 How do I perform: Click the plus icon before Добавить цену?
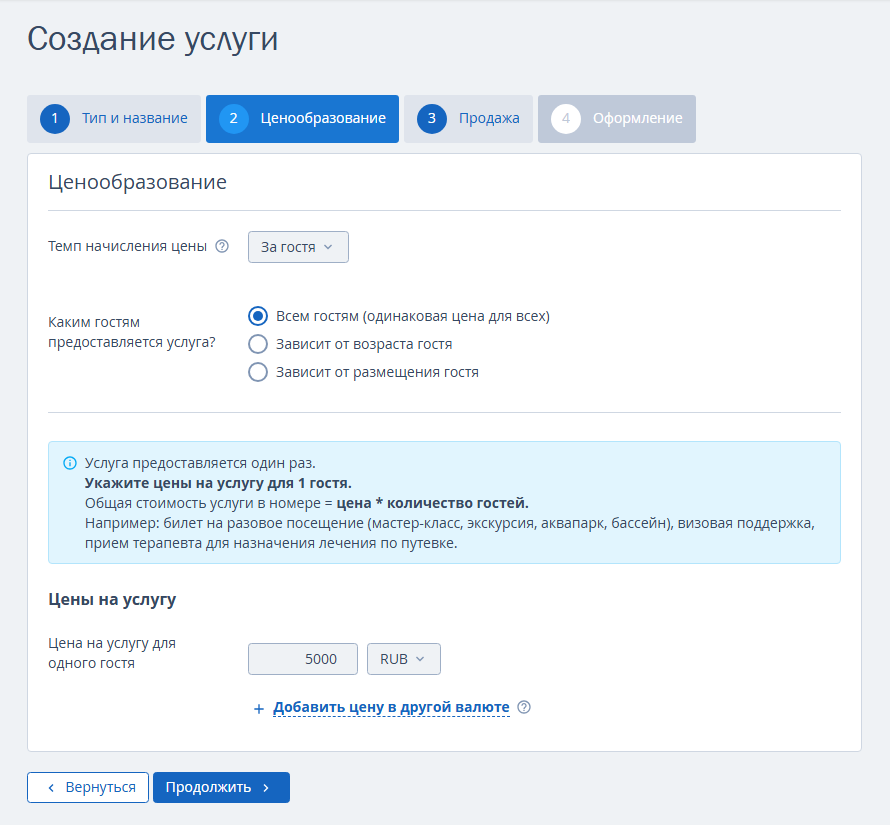click(259, 709)
